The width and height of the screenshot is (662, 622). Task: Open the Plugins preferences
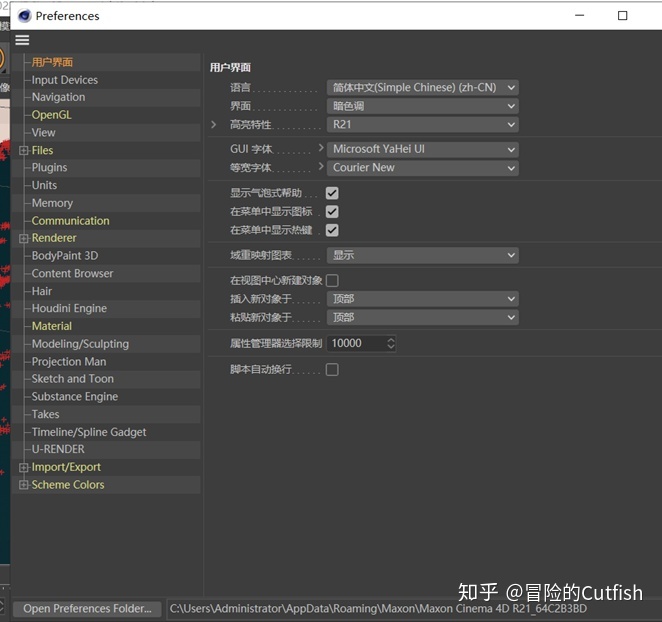(49, 168)
